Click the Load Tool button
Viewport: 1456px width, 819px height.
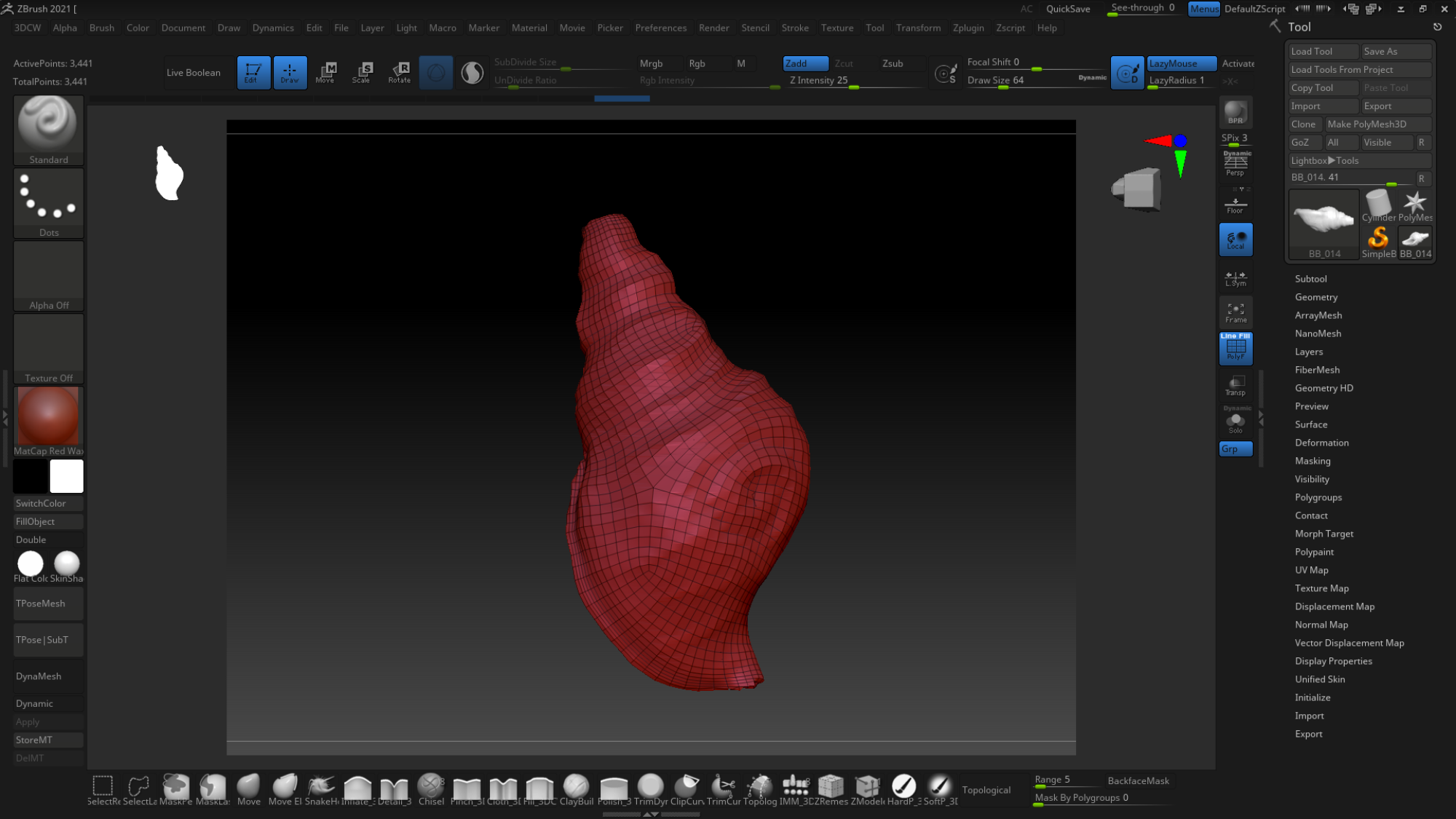tap(1323, 51)
